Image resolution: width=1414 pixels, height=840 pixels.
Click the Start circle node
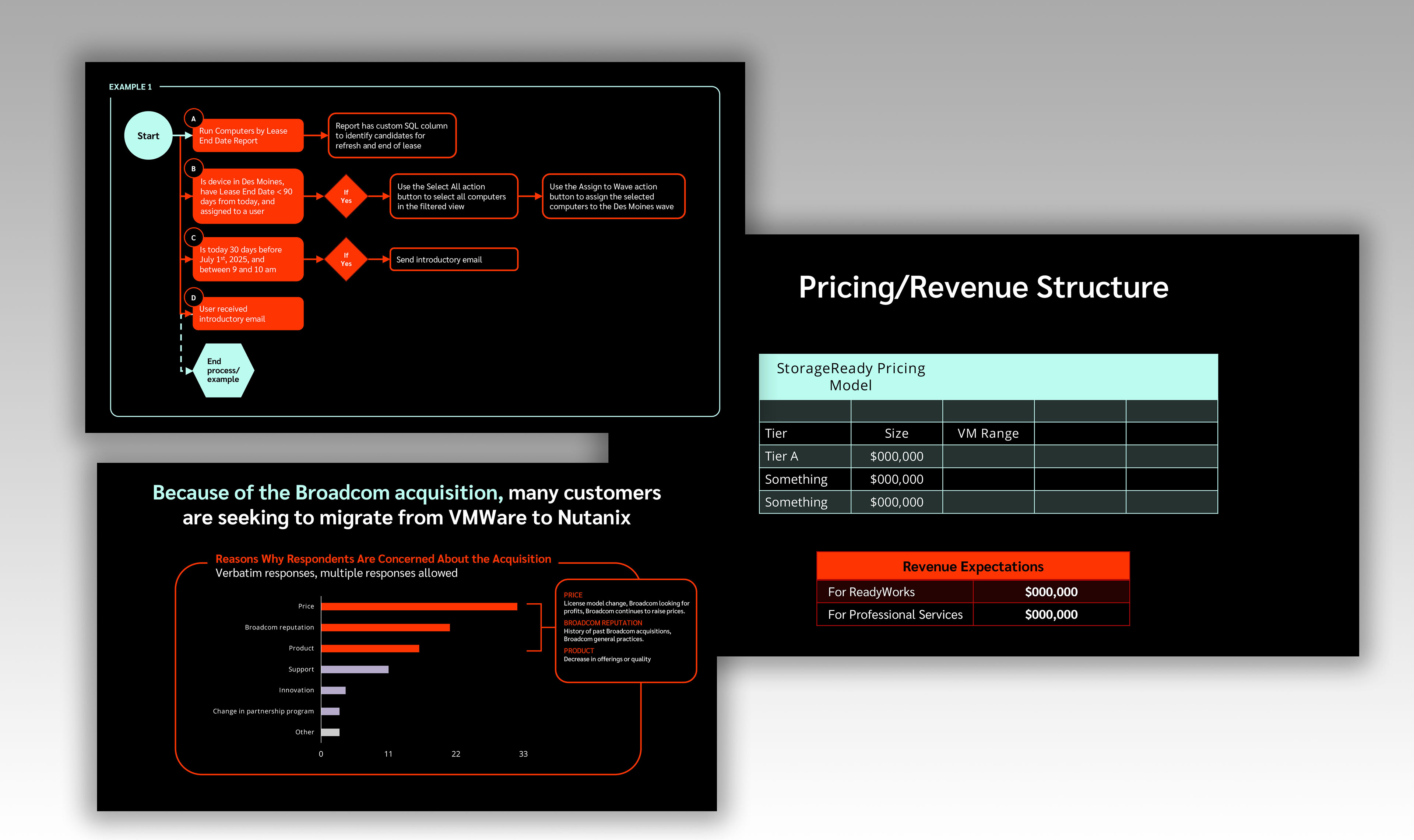coord(148,136)
